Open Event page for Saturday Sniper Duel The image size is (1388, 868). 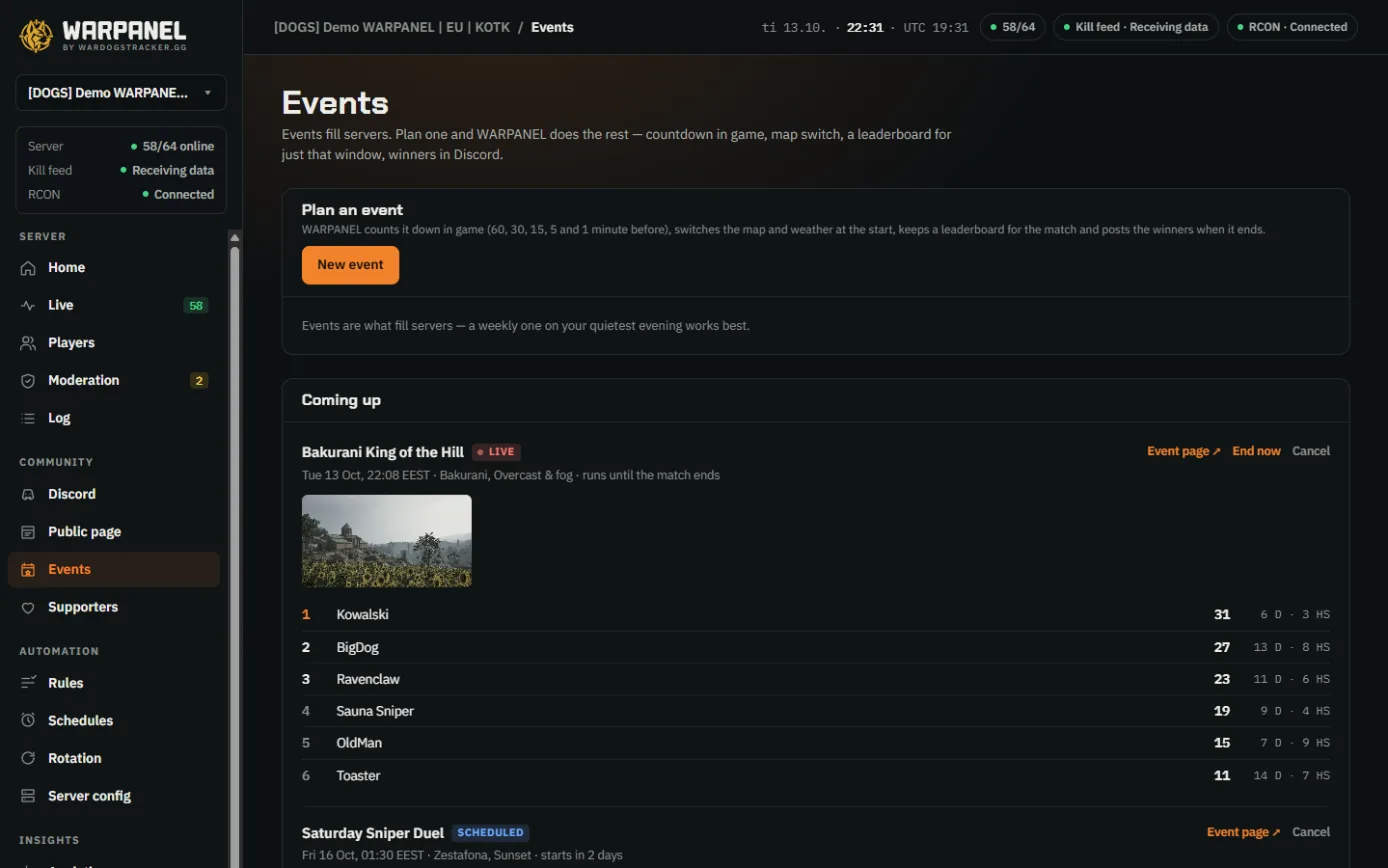[x=1243, y=832]
